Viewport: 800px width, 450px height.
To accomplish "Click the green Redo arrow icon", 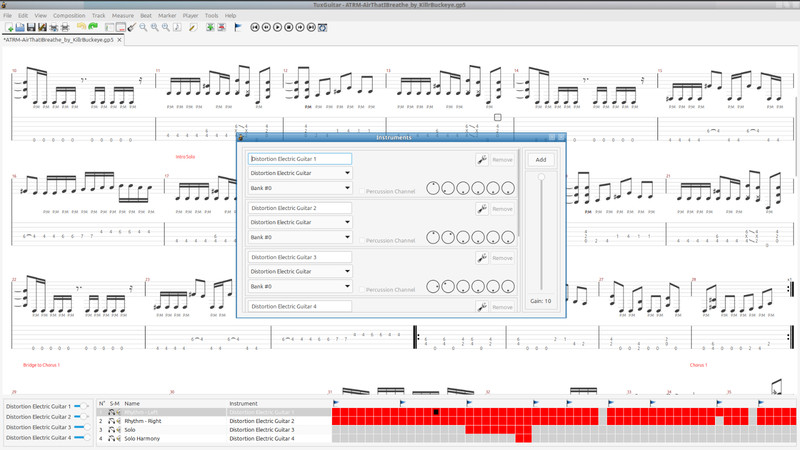I will (93, 27).
